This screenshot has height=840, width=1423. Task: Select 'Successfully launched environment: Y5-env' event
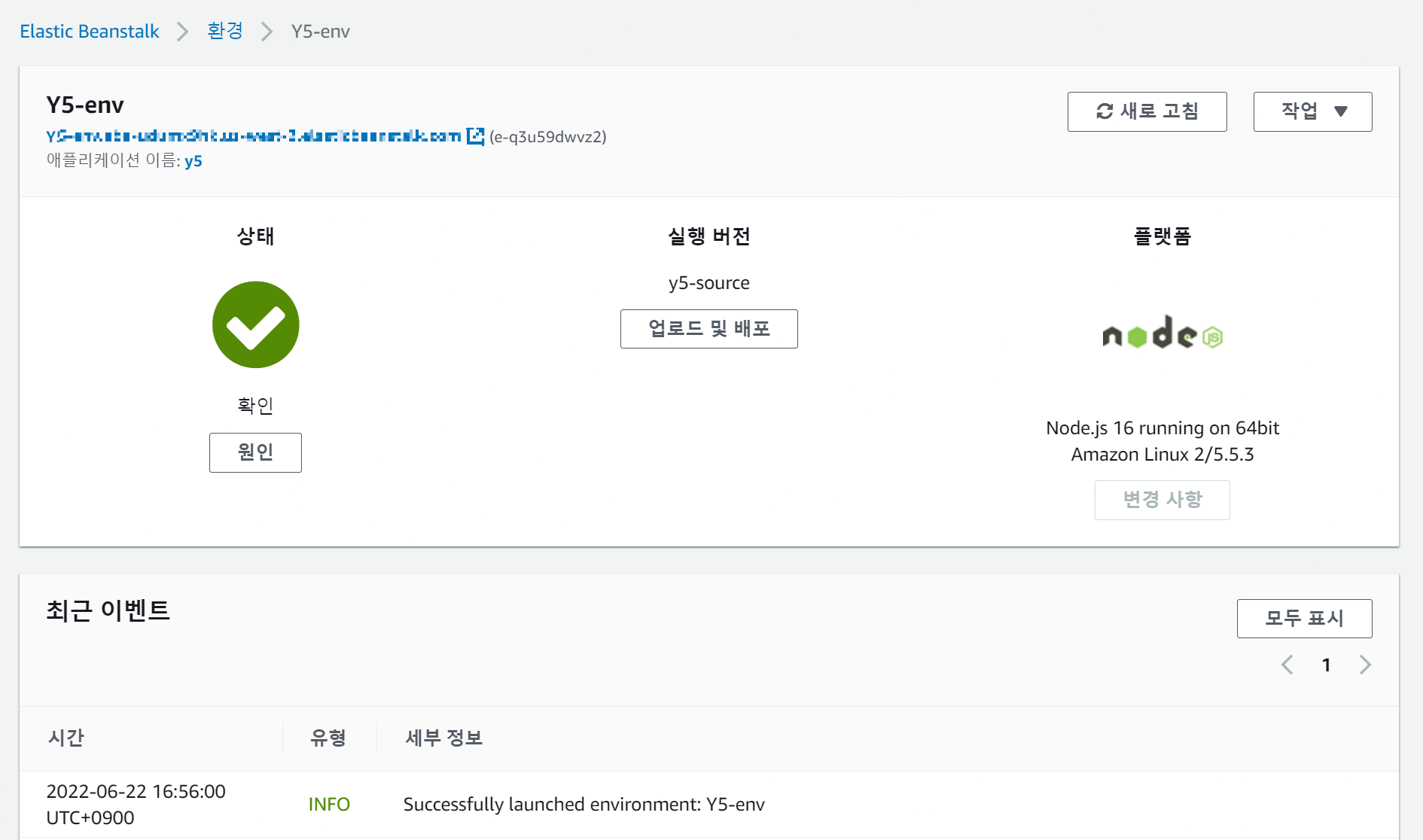click(x=584, y=805)
